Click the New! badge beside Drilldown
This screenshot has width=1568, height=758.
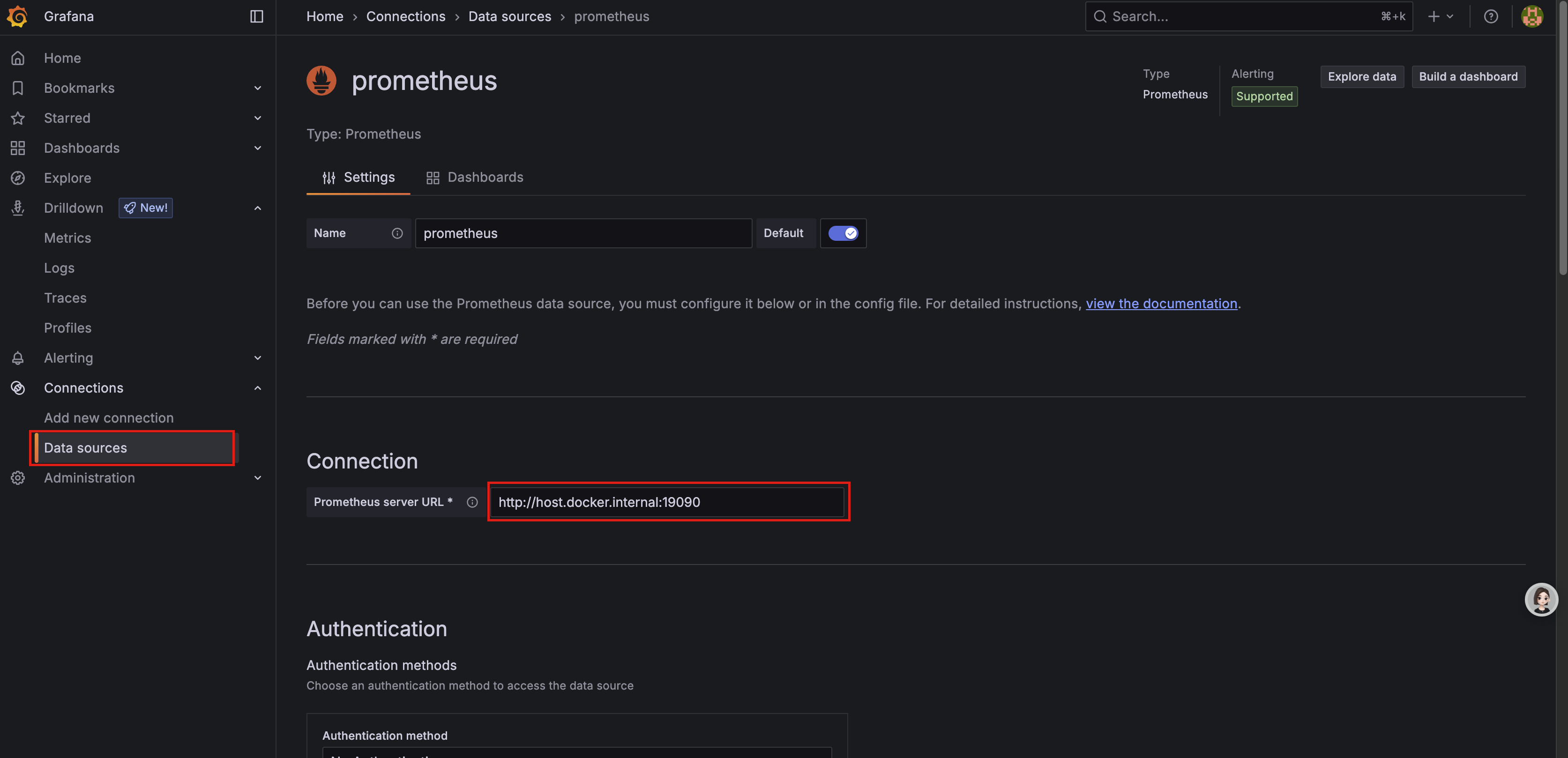point(145,208)
